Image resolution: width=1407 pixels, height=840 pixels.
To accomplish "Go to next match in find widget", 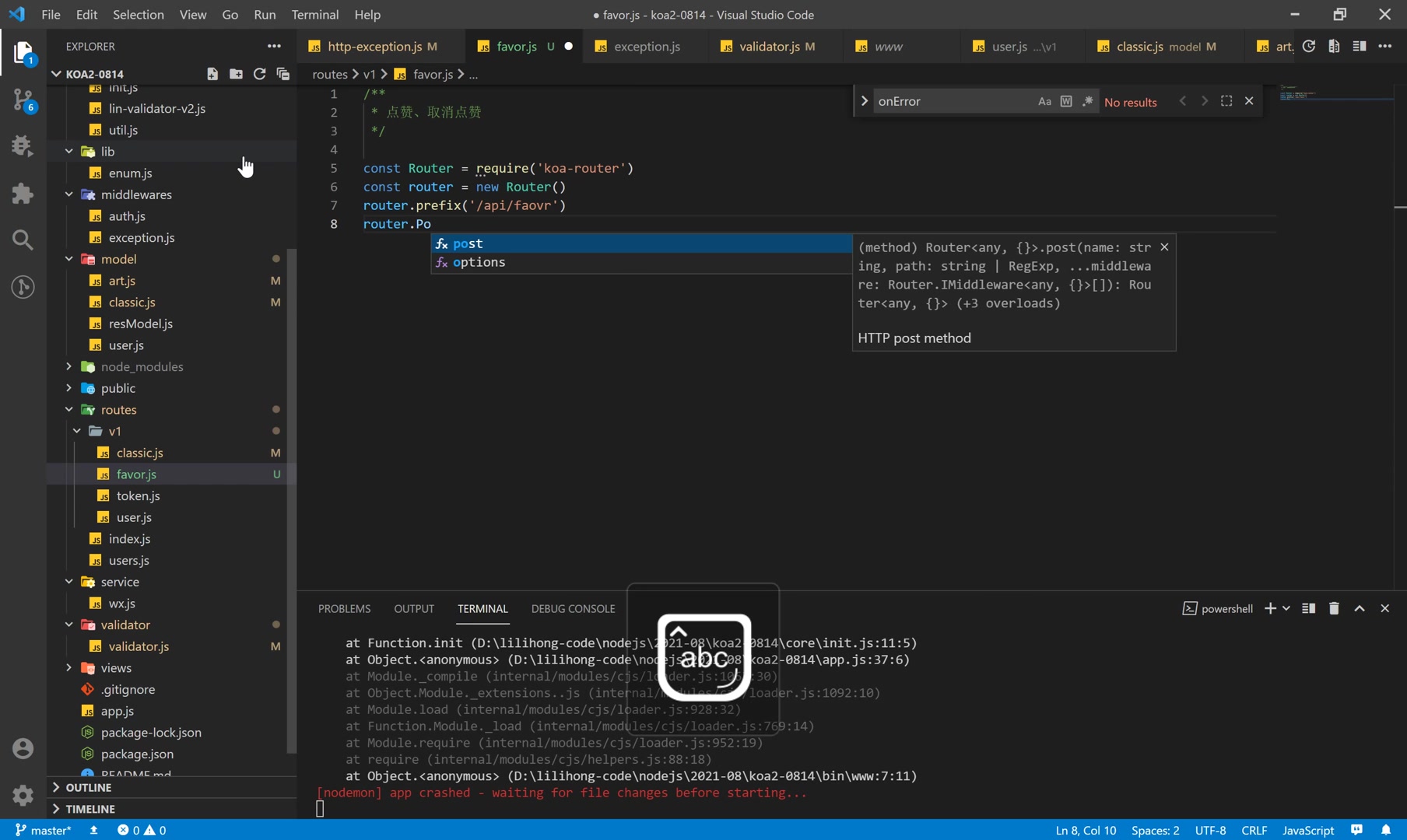I will click(1205, 101).
